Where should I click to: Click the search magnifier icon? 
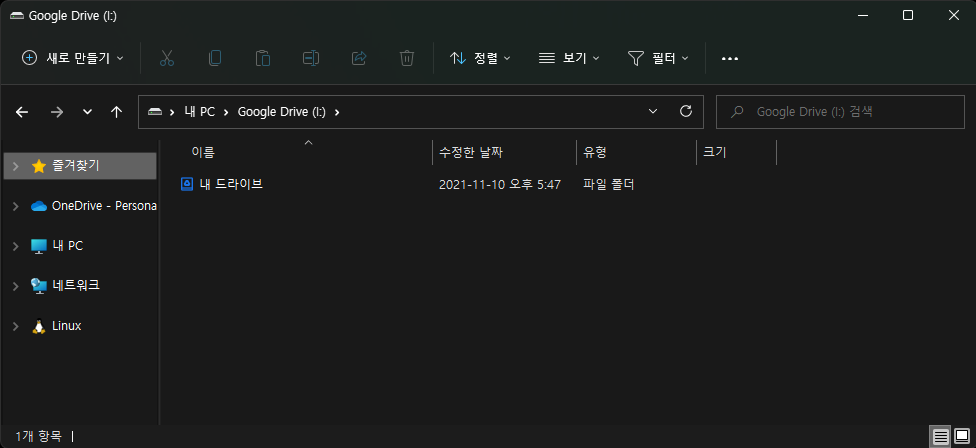pos(737,112)
